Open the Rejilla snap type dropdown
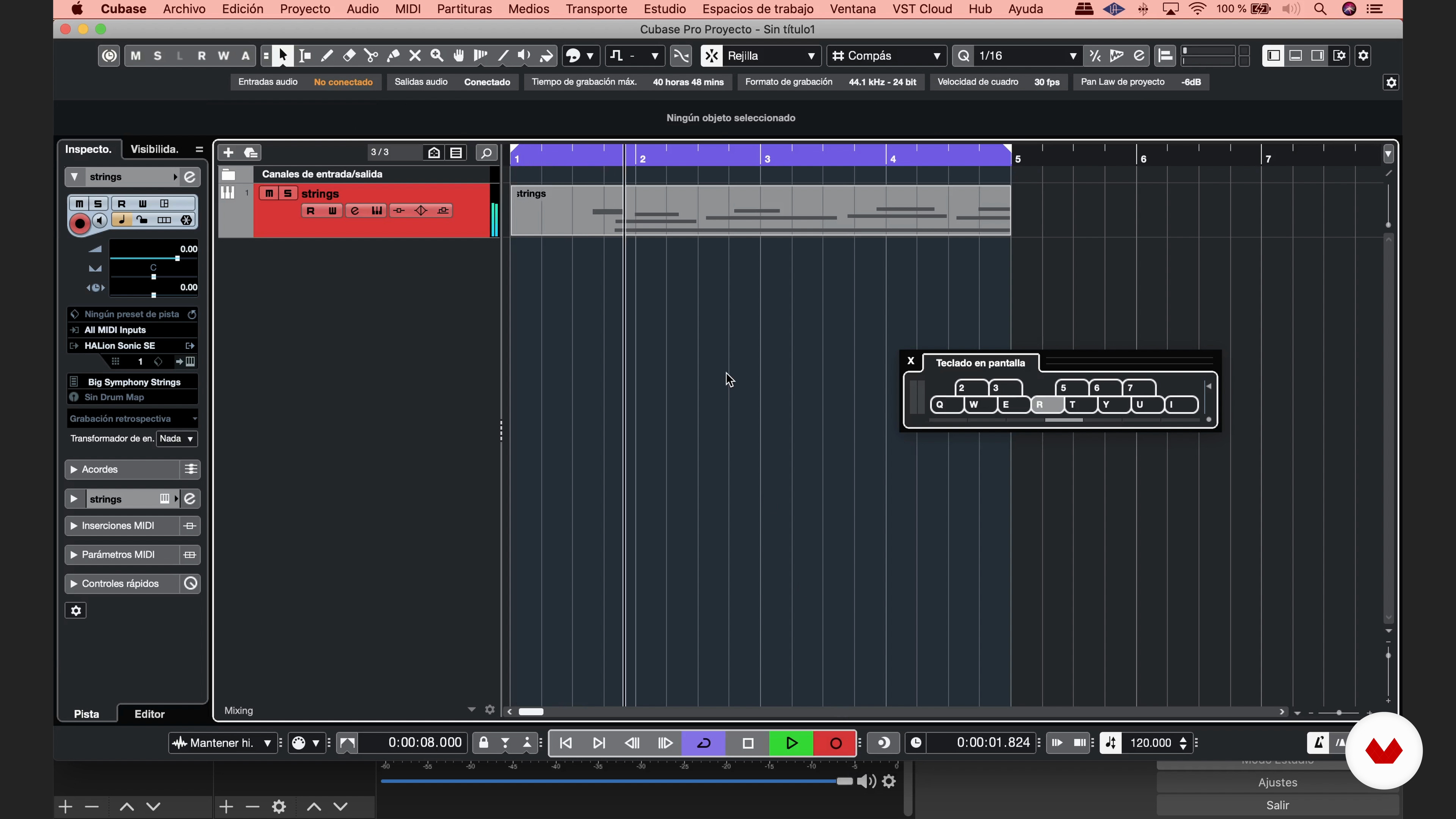Viewport: 1456px width, 819px height. (x=771, y=55)
